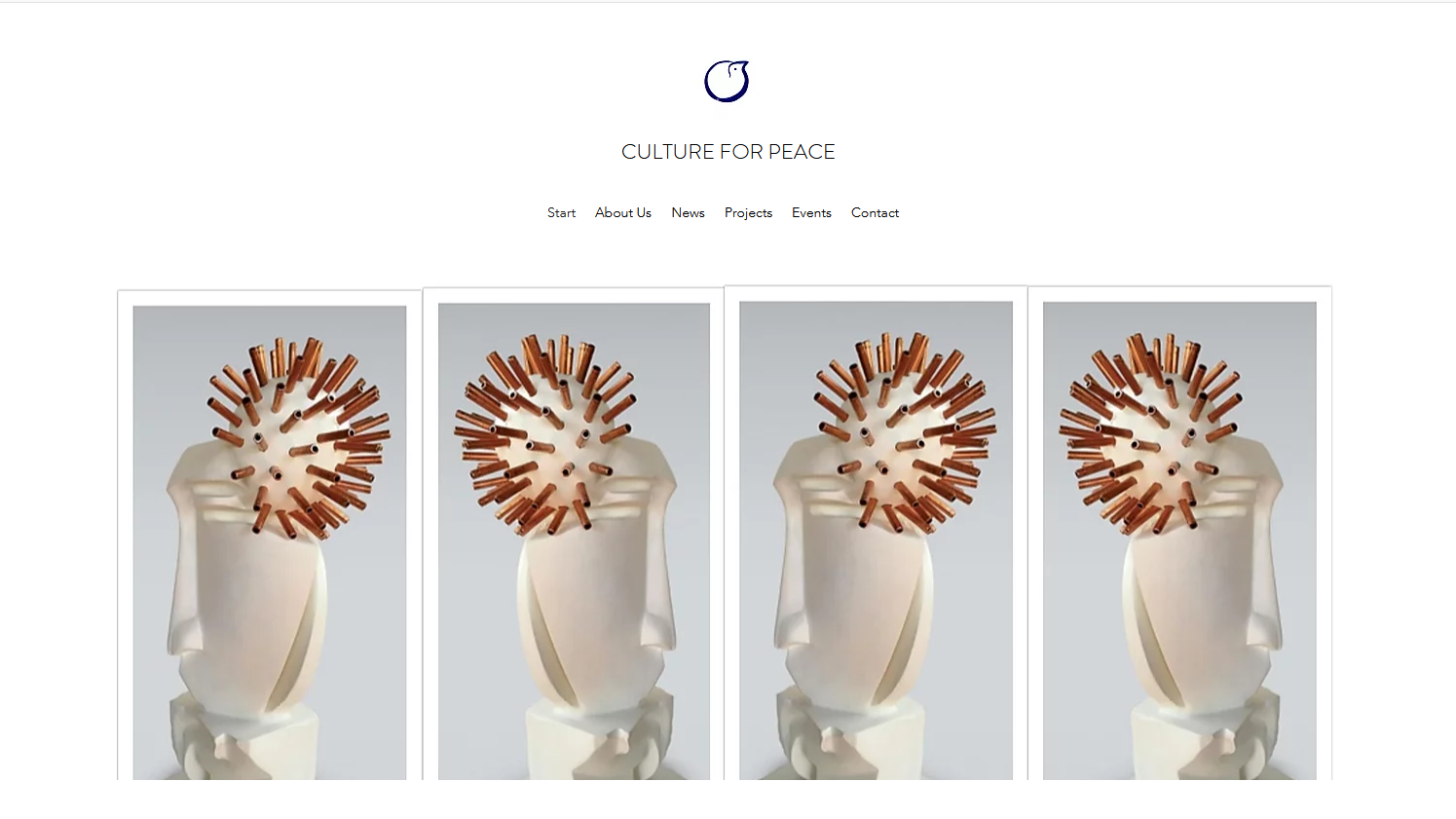1456x819 pixels.
Task: Click the CULTURE FOR PEACE site title
Action: [728, 152]
